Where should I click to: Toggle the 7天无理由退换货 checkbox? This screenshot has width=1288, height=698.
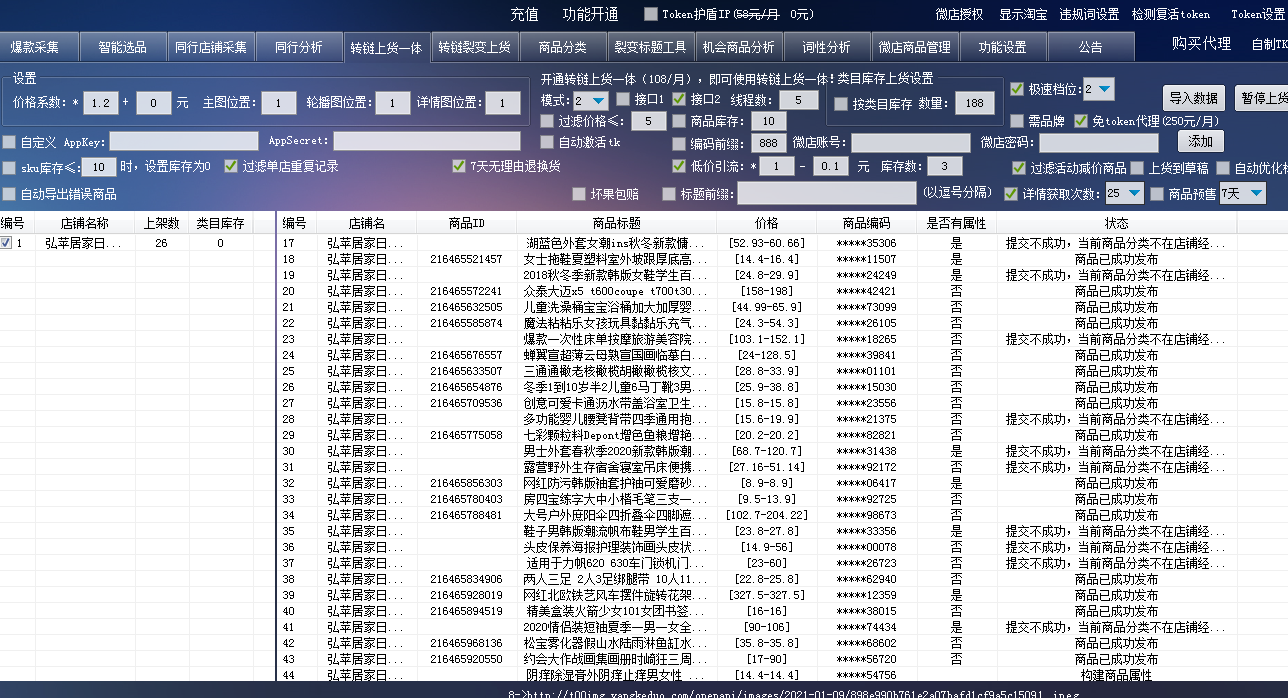pyautogui.click(x=459, y=166)
